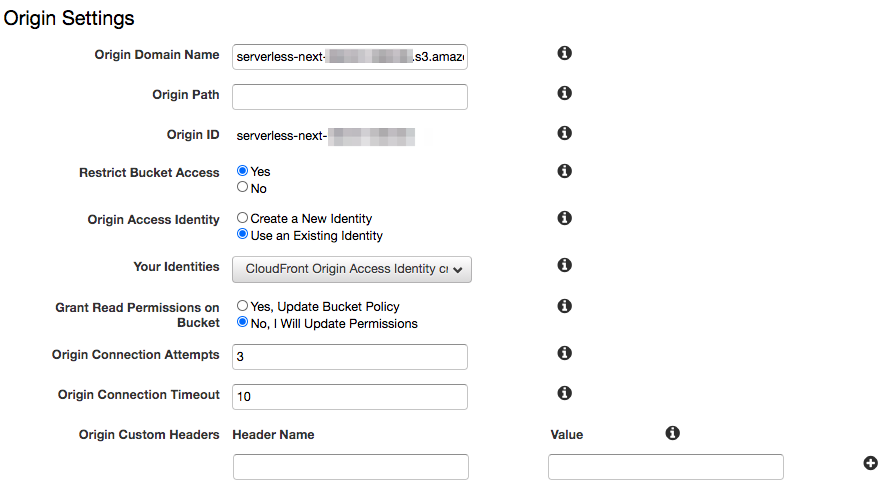Click the Origin Path text field
This screenshot has height=492, width=884.
point(350,97)
